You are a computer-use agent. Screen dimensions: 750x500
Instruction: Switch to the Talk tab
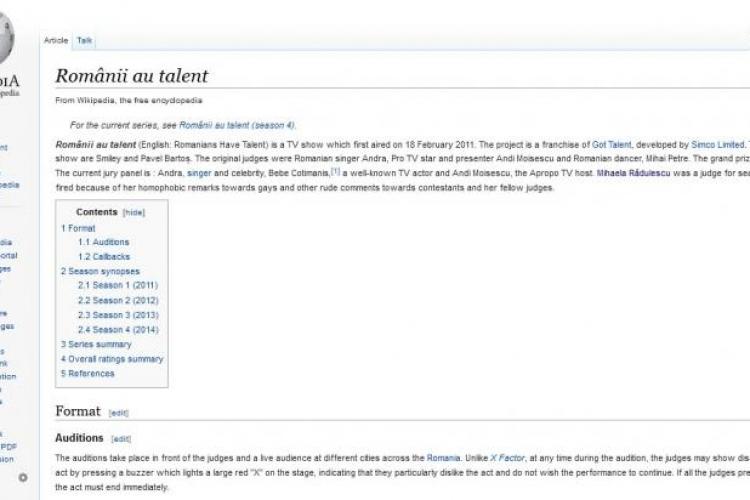[85, 40]
